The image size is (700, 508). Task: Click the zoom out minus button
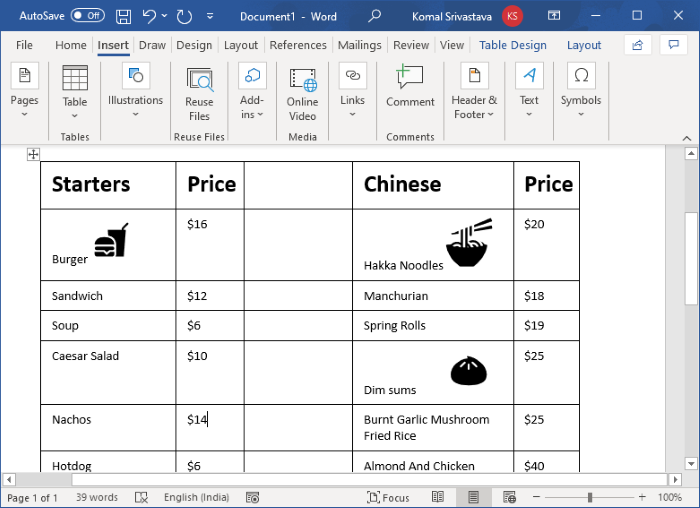(x=537, y=497)
